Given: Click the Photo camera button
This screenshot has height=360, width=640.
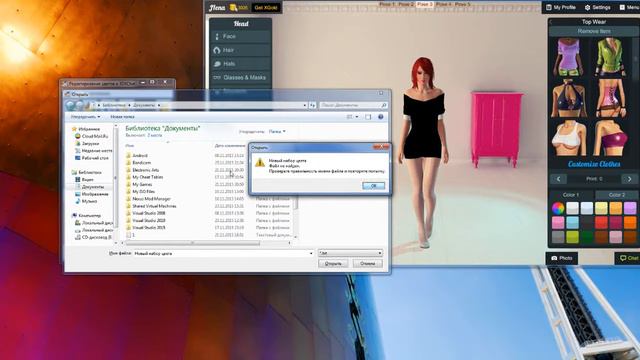Looking at the screenshot, I should [x=562, y=258].
